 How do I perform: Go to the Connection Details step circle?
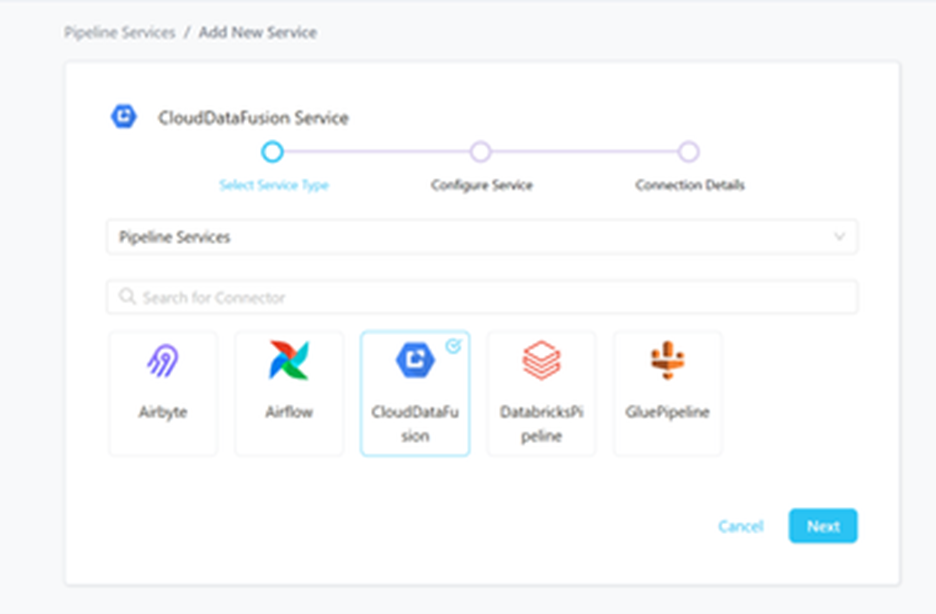[x=688, y=152]
